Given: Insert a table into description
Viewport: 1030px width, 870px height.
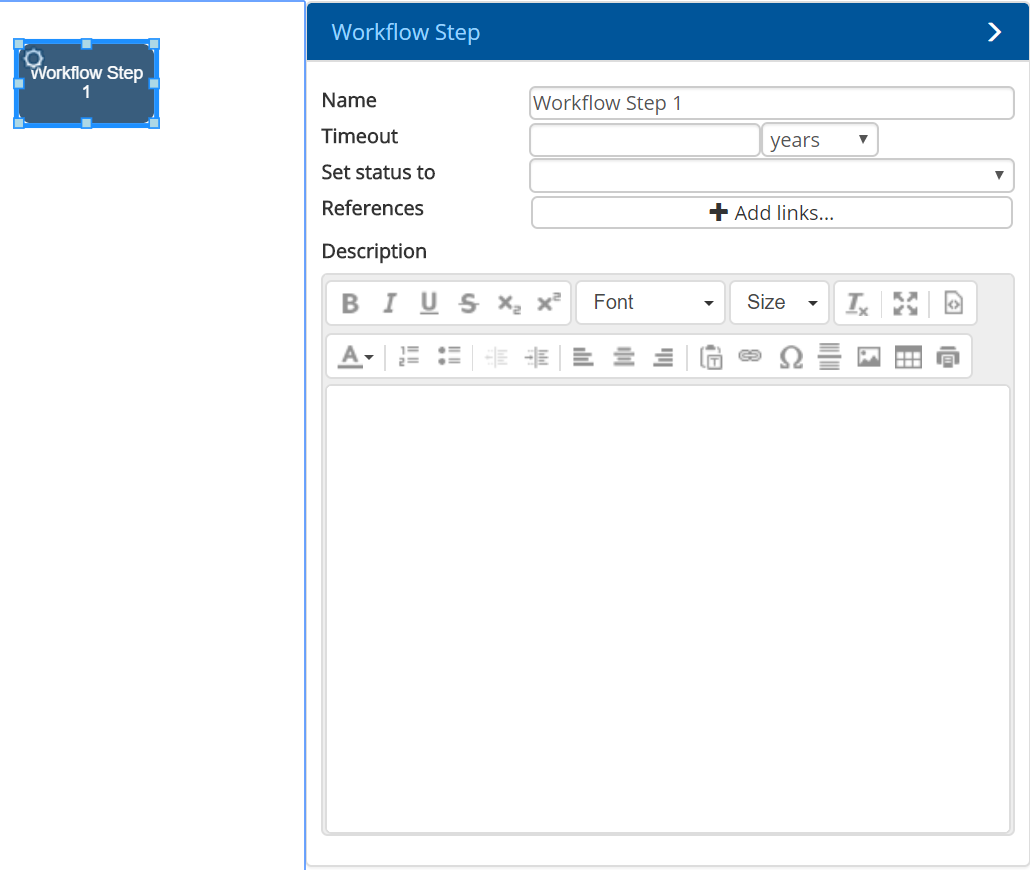Looking at the screenshot, I should click(908, 357).
